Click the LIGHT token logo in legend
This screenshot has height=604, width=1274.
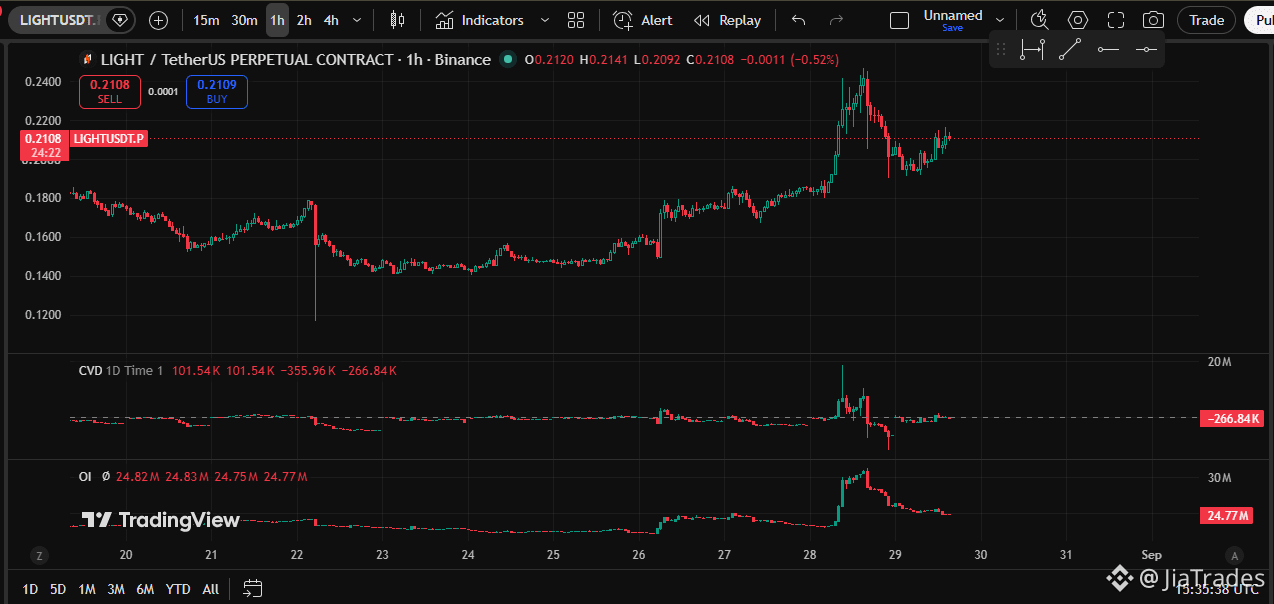point(87,60)
